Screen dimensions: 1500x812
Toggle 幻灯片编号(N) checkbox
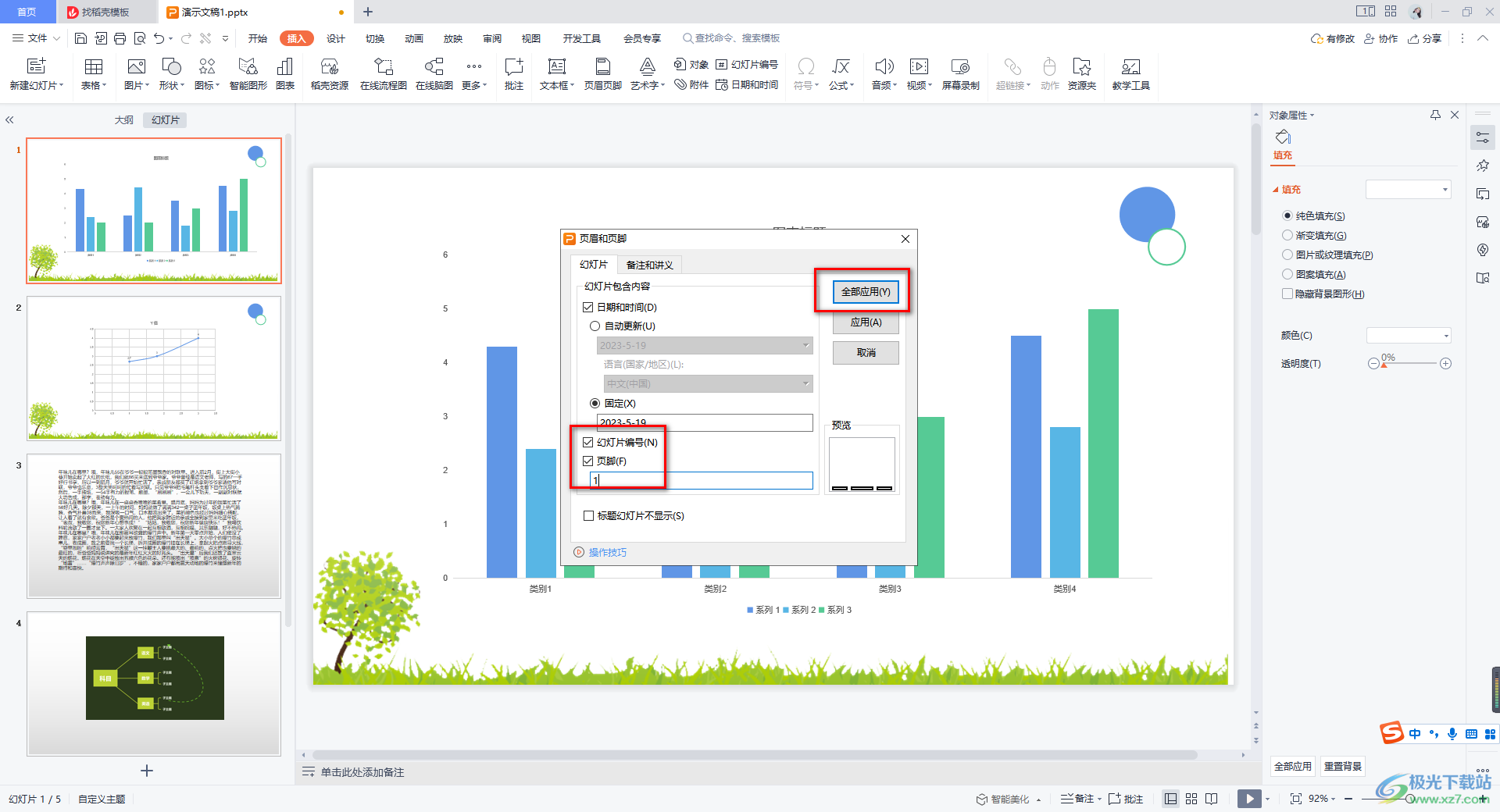(588, 442)
